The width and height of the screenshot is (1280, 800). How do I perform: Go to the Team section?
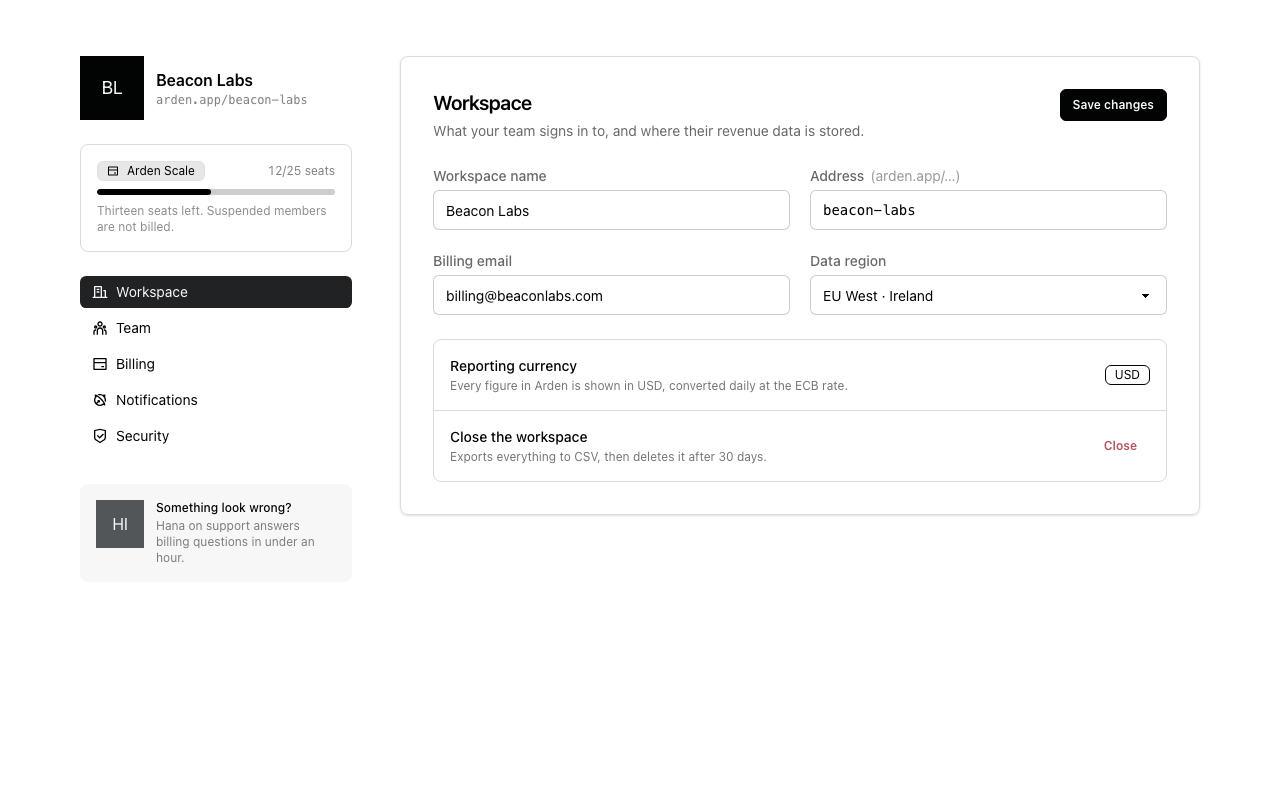click(216, 328)
